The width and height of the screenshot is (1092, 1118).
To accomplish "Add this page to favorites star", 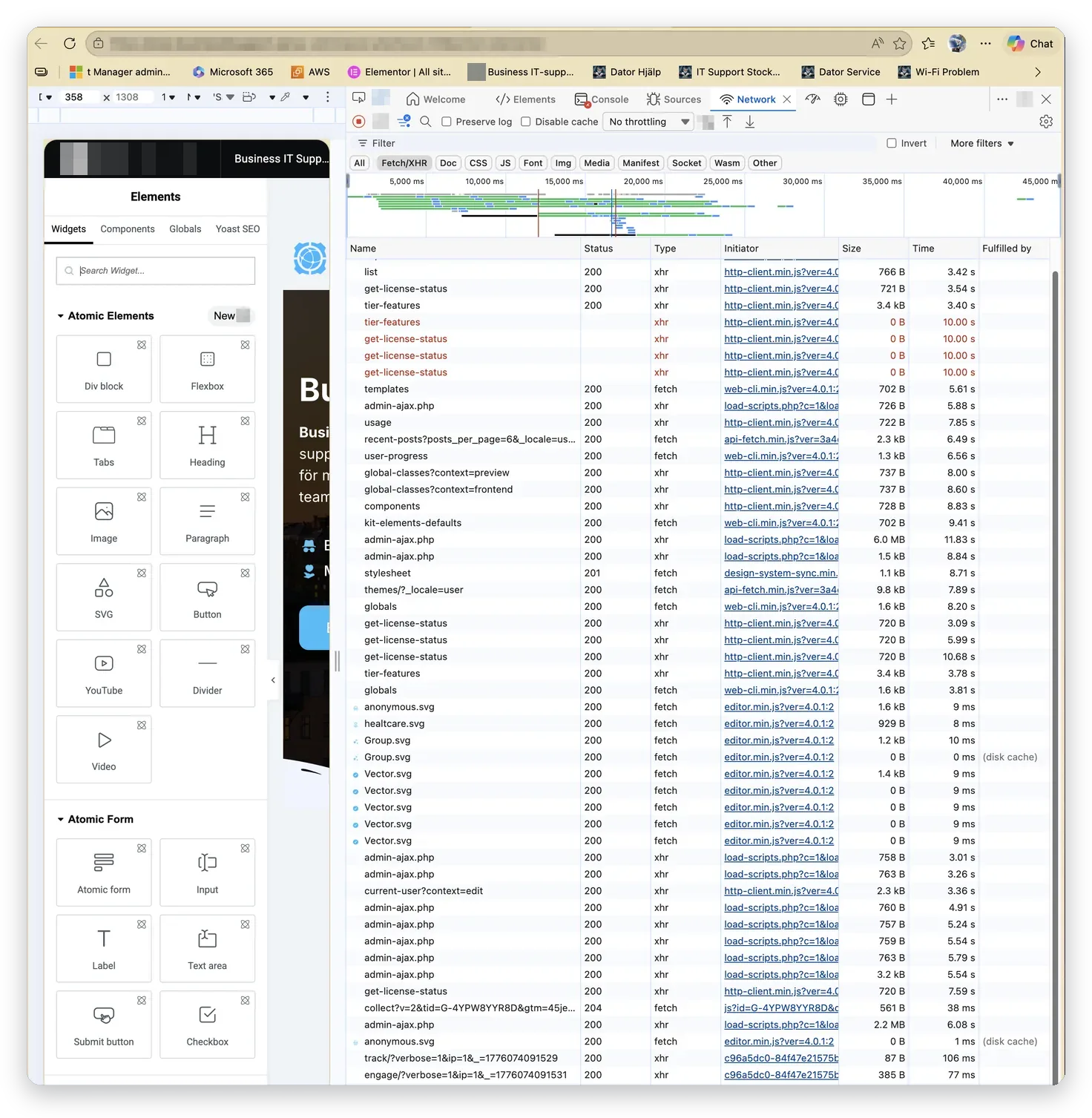I will pyautogui.click(x=900, y=44).
